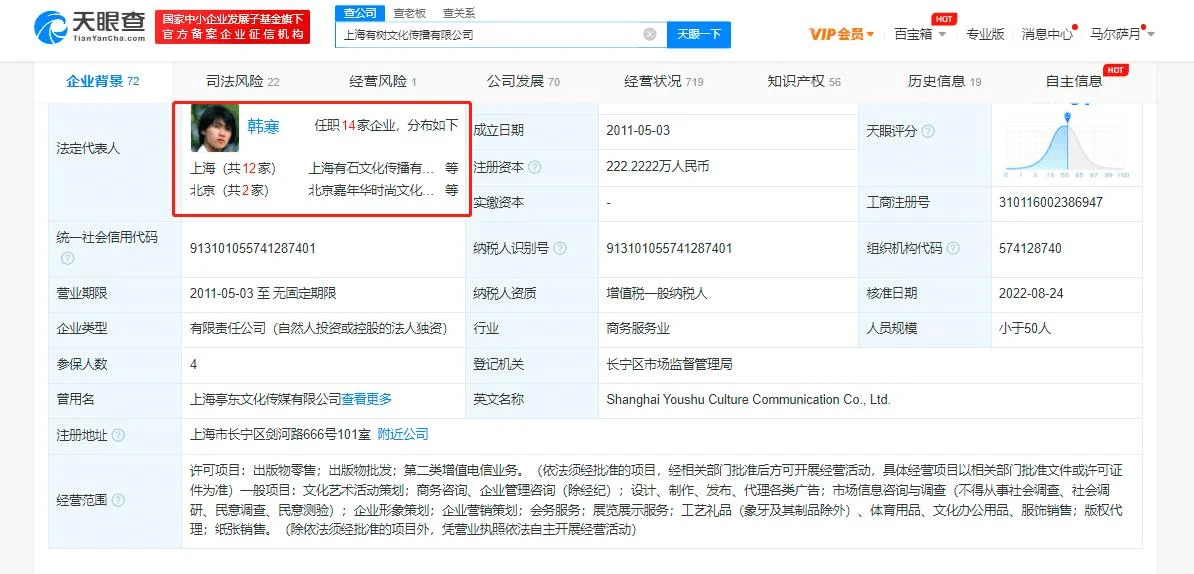Image resolution: width=1194 pixels, height=574 pixels.
Task: Open the 韩寒 name link
Action: pos(263,126)
